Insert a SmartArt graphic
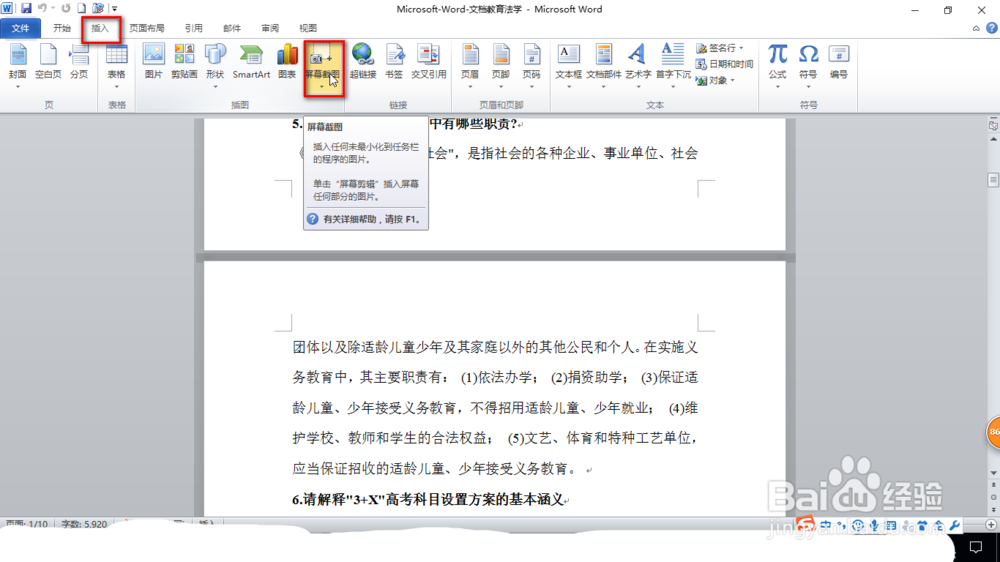The width and height of the screenshot is (1000, 562). [251, 63]
